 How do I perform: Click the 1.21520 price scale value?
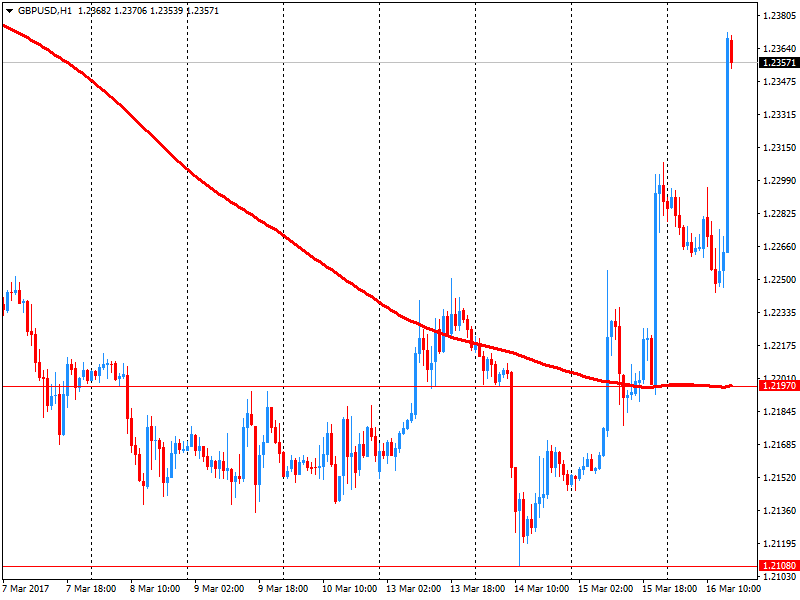click(779, 478)
